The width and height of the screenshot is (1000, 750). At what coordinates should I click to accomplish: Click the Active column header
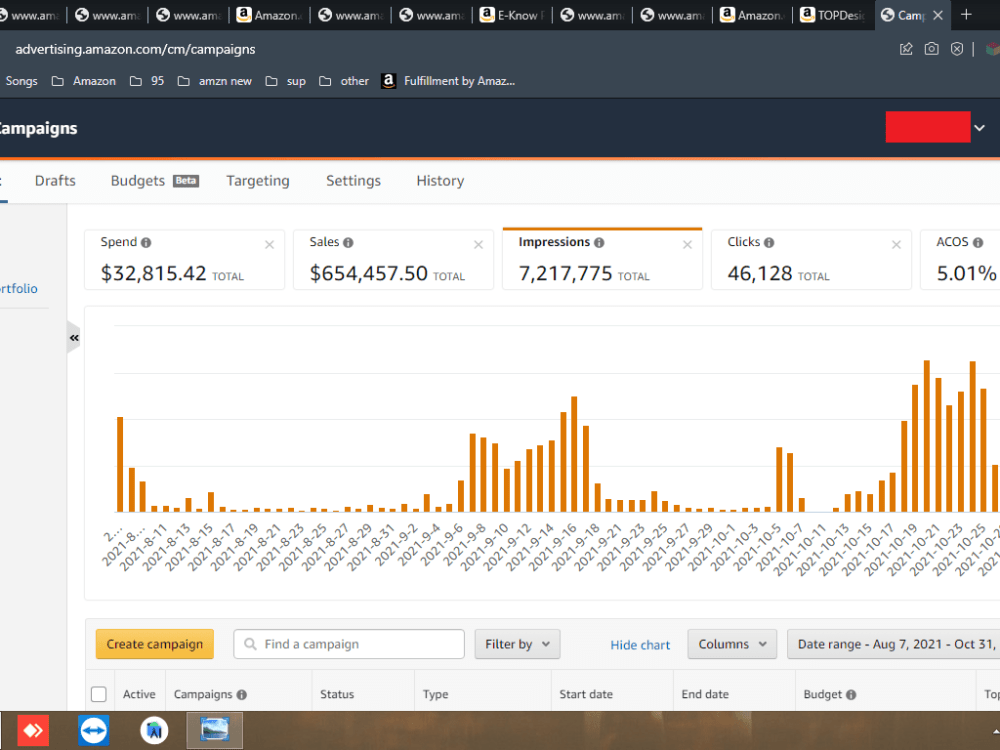pos(139,694)
